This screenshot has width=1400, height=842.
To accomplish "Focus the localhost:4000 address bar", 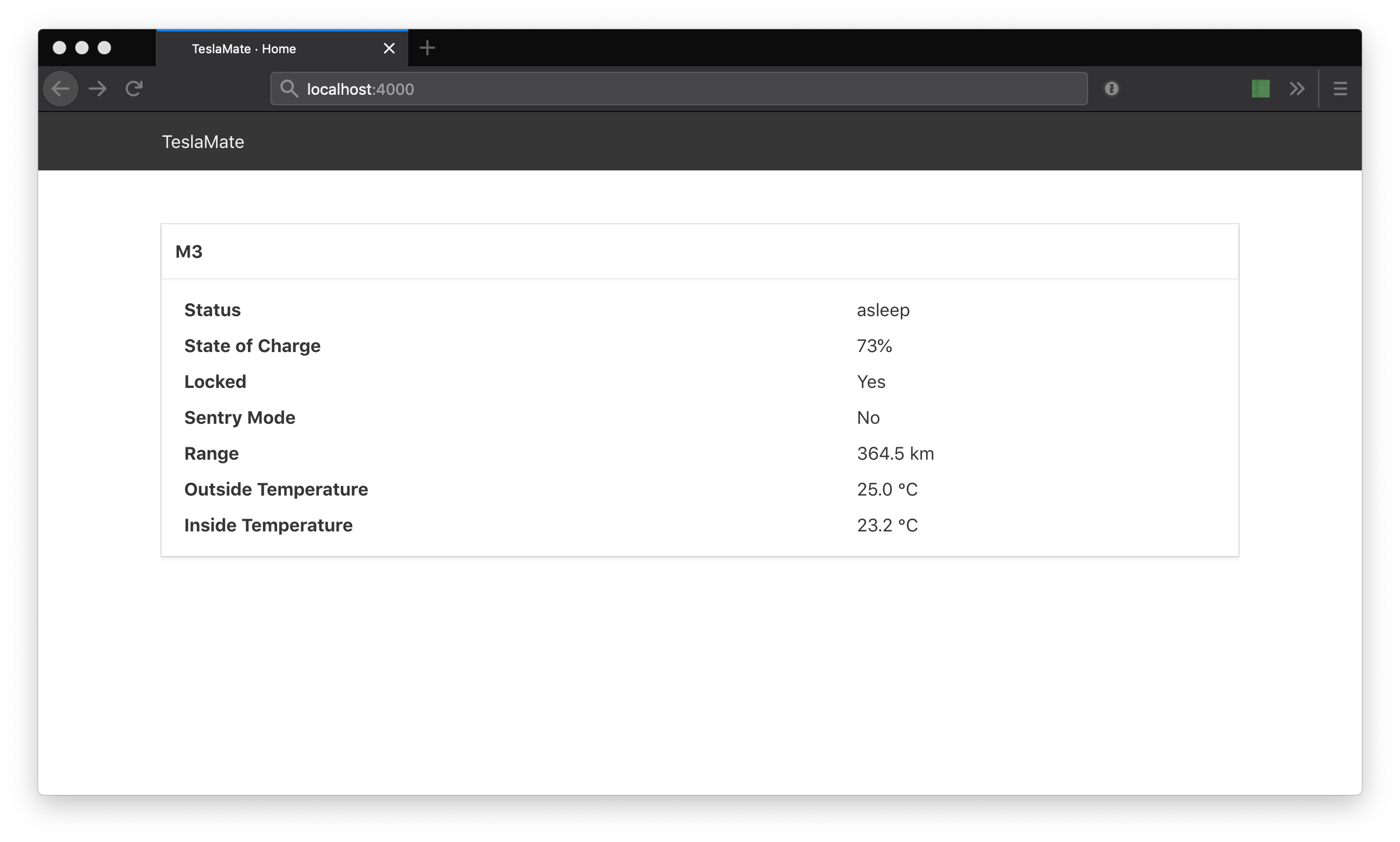I will click(679, 89).
